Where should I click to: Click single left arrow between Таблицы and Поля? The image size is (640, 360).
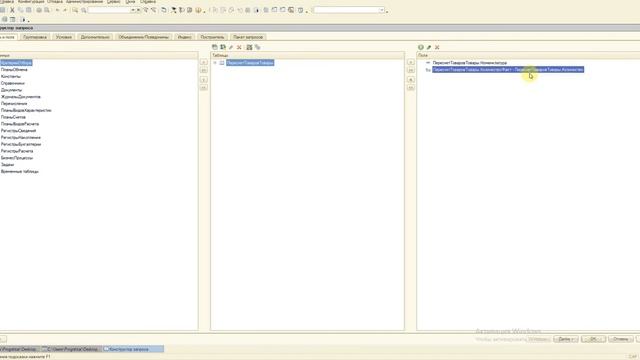click(x=411, y=80)
